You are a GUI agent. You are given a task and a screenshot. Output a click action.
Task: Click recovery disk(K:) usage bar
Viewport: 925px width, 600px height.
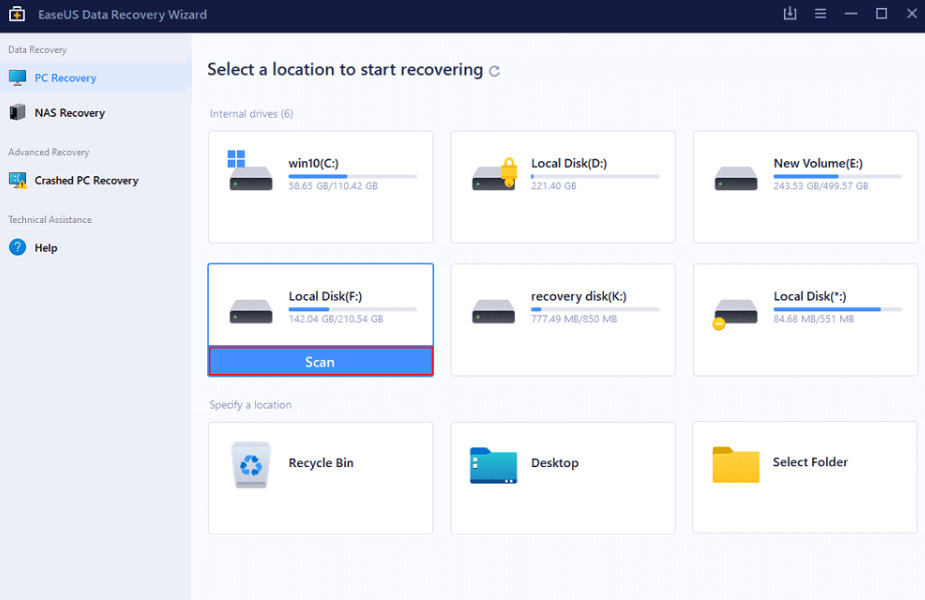click(595, 309)
